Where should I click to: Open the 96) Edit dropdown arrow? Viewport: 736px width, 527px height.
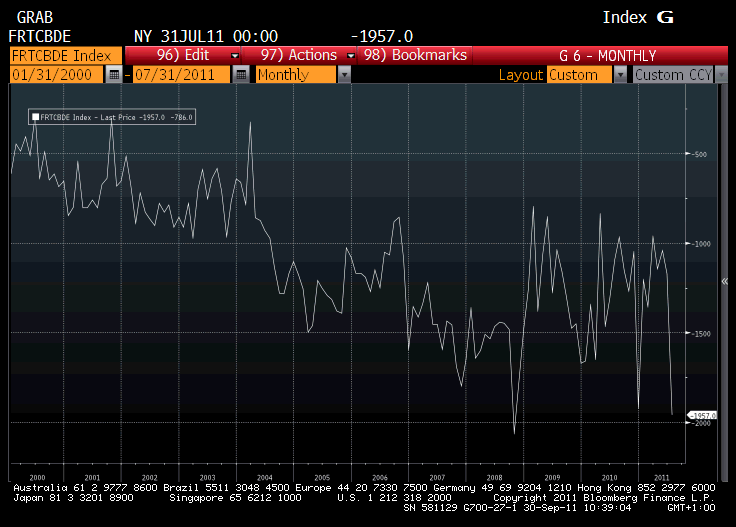pos(235,55)
